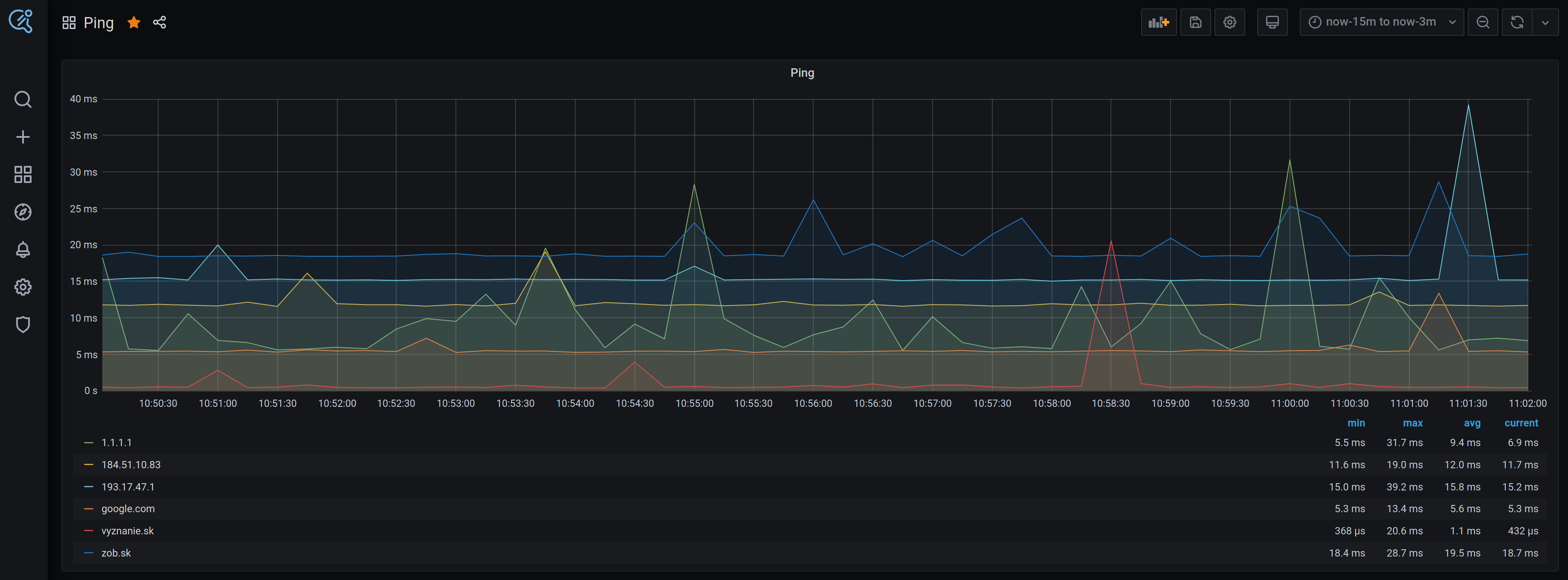Screen dimensions: 1568x580
Task: Click the zob.sk series color swatch
Action: click(x=89, y=553)
